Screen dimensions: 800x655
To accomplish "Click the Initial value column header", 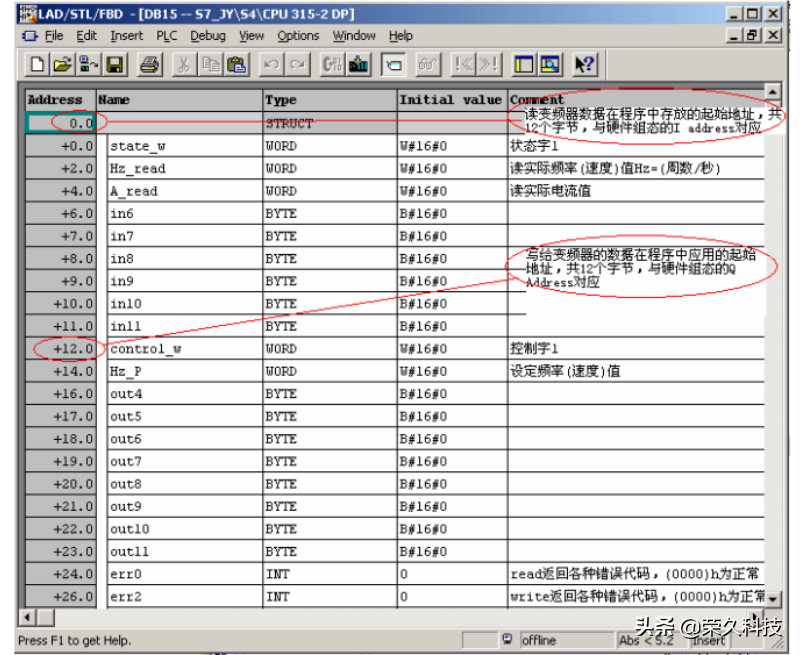I will point(449,100).
